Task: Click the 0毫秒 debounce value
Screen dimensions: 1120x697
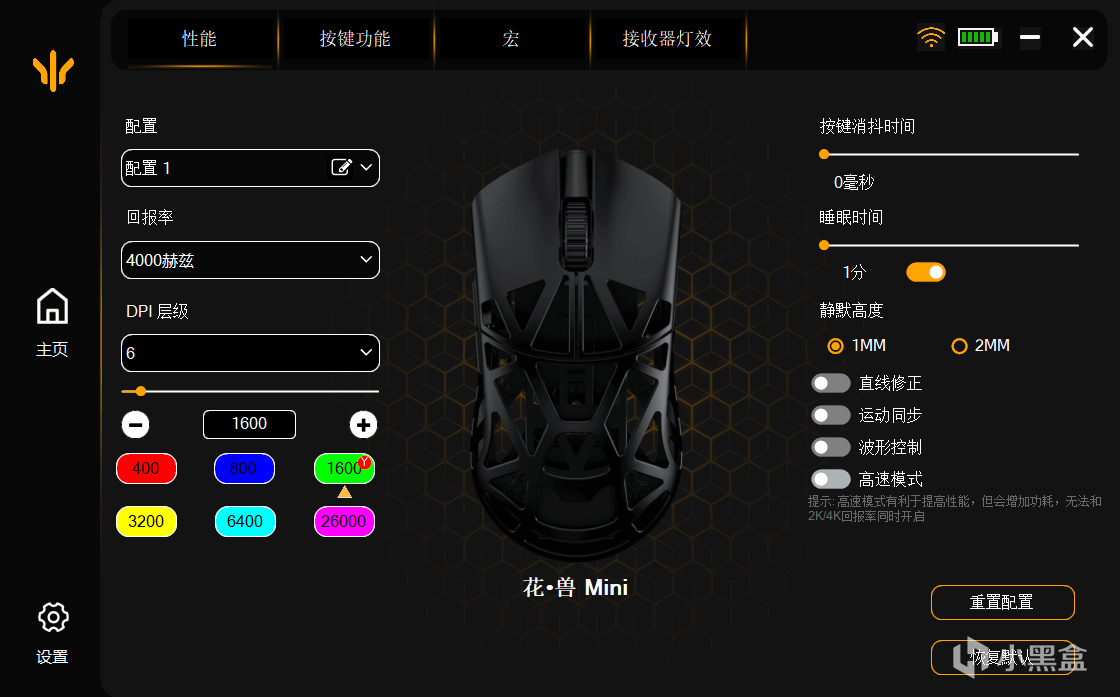Action: (x=854, y=182)
